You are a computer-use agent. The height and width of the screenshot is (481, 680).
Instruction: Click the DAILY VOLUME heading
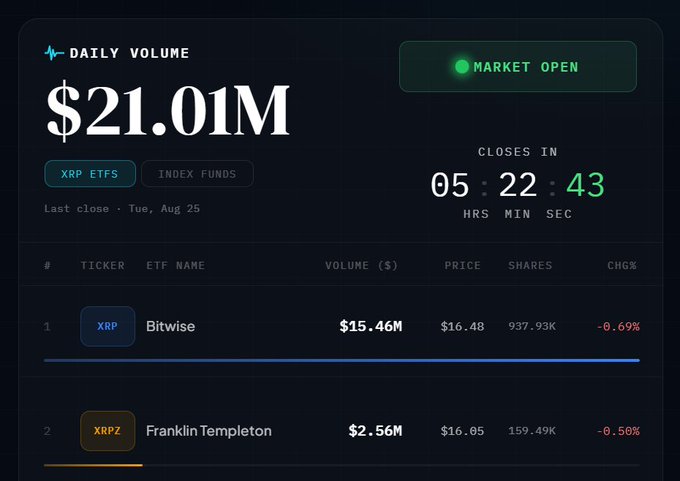(x=129, y=53)
